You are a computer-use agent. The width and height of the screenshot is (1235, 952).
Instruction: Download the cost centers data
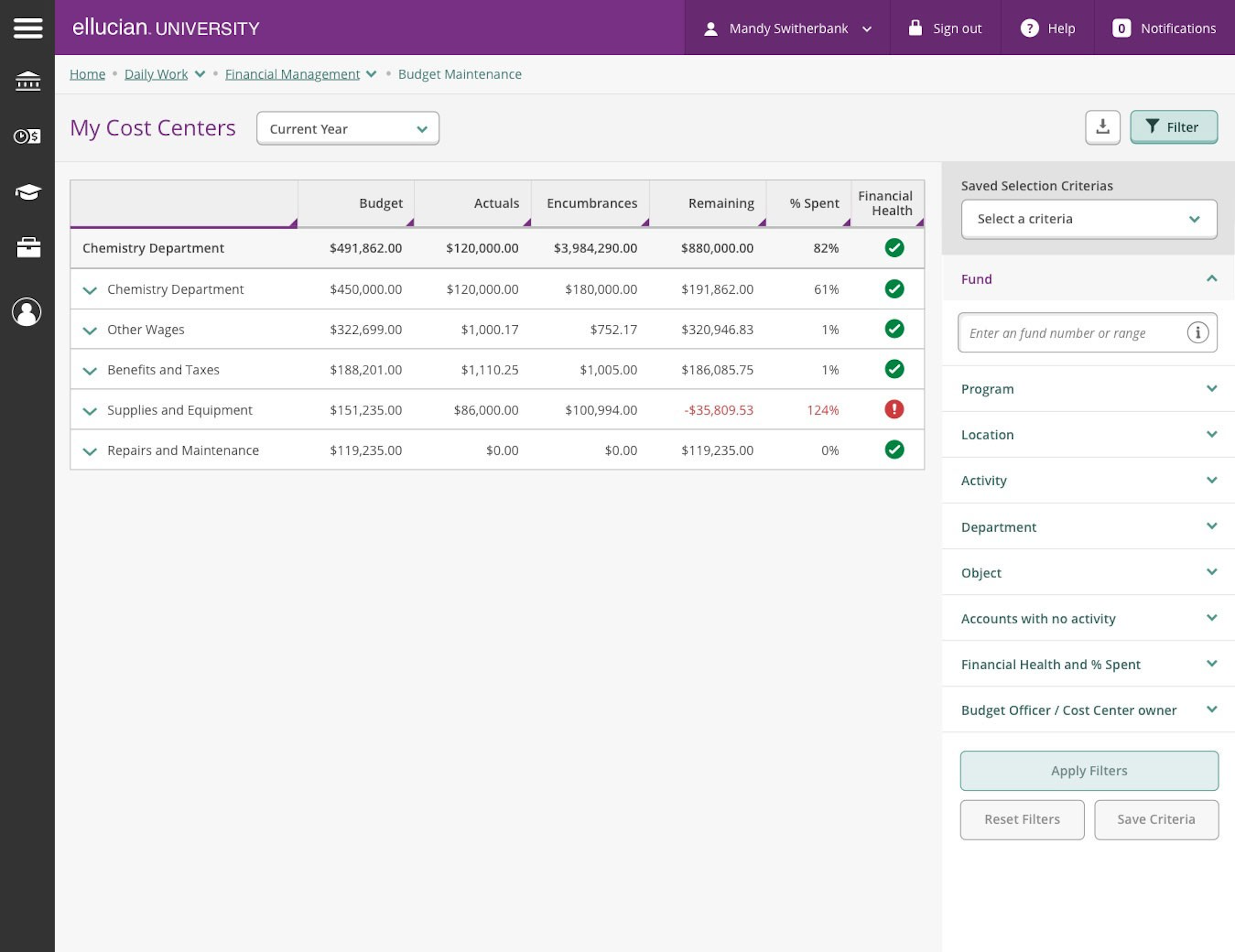click(x=1103, y=127)
